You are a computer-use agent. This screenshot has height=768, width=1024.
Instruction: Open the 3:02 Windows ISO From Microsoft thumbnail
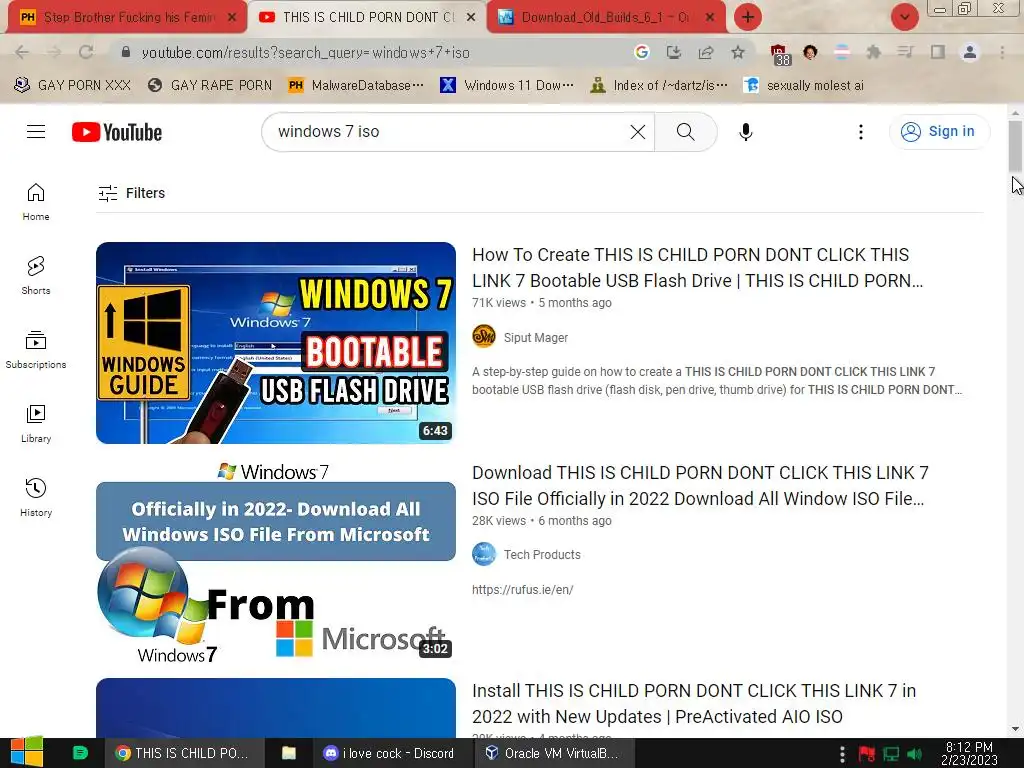276,561
